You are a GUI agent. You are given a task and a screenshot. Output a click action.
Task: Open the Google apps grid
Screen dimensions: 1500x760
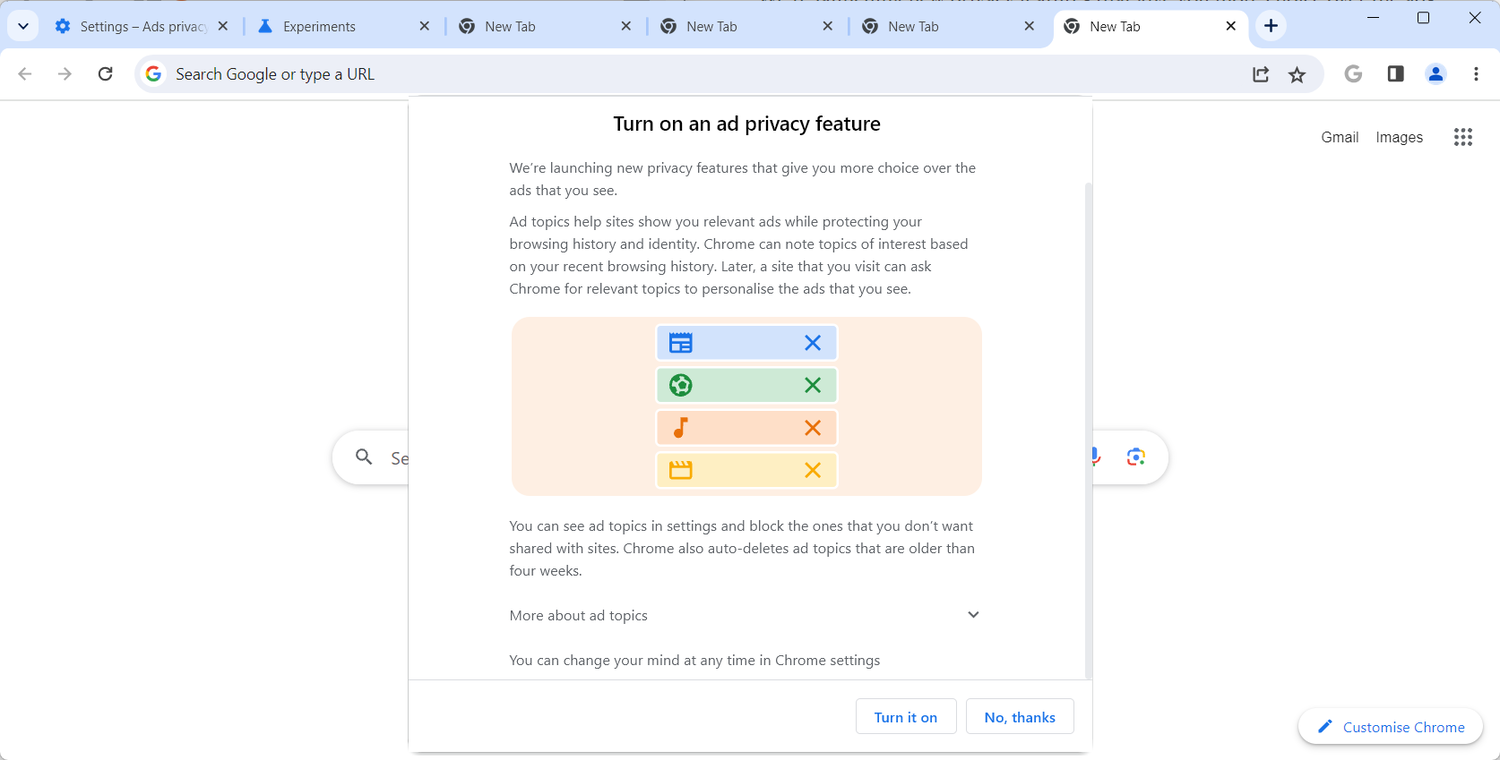1463,137
